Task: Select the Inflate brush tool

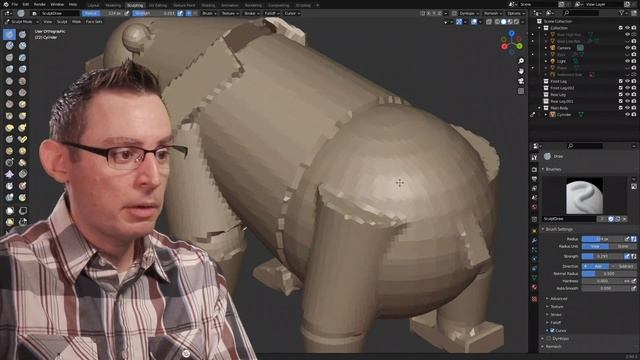Action: 9,69
